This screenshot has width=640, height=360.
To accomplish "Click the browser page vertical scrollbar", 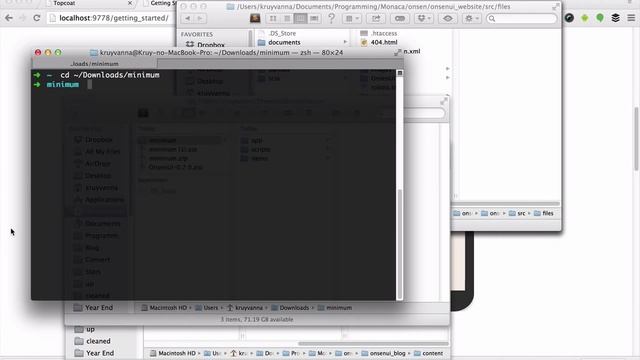I will coord(636,139).
